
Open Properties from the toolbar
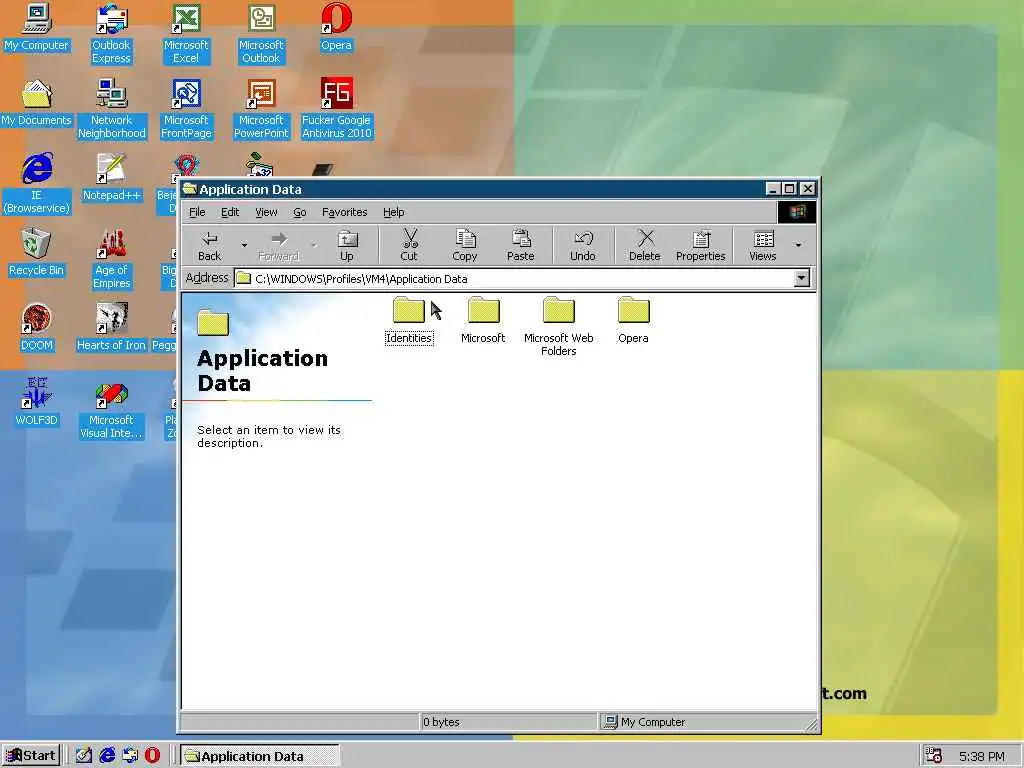pyautogui.click(x=701, y=246)
